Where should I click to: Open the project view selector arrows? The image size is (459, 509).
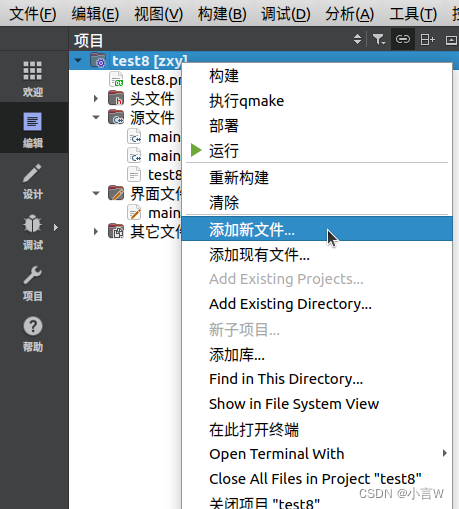357,39
